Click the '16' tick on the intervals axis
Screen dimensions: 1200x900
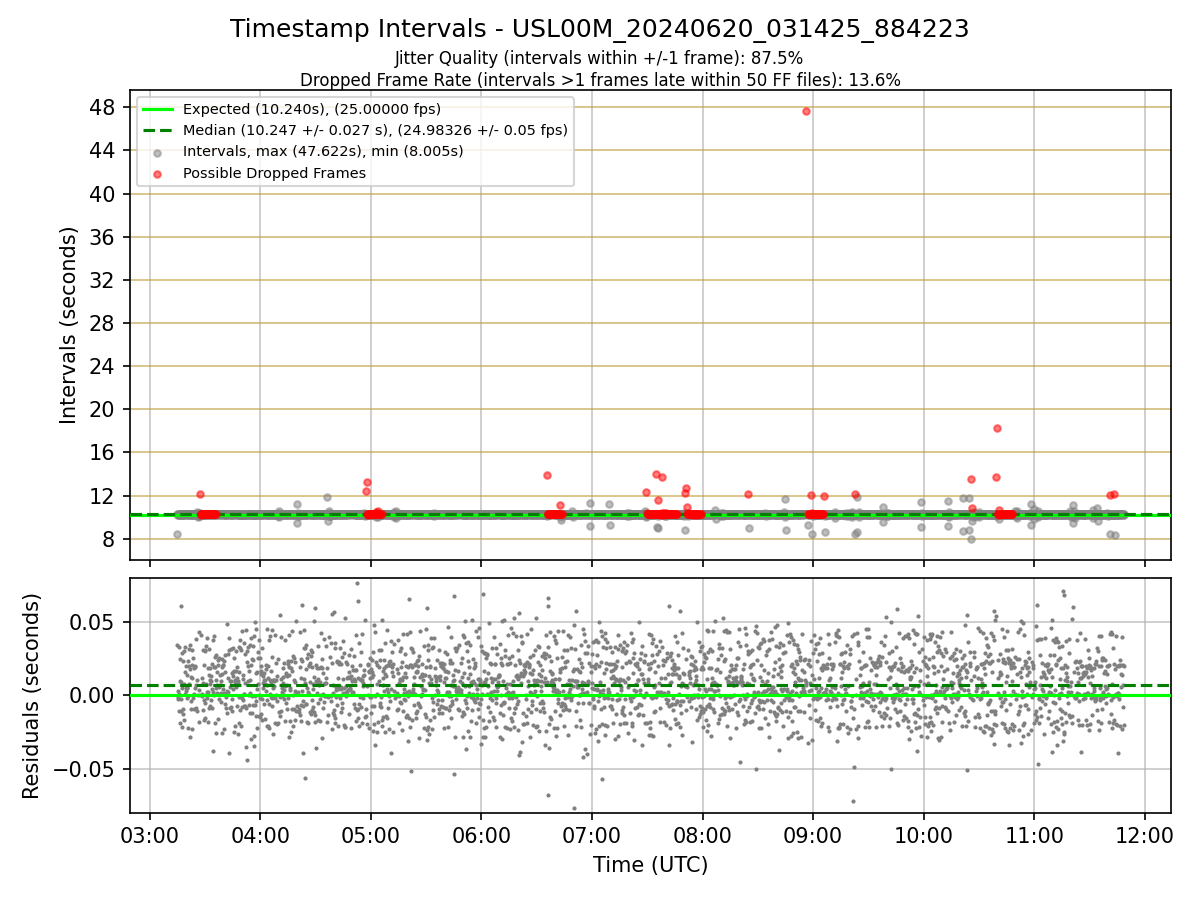click(103, 452)
